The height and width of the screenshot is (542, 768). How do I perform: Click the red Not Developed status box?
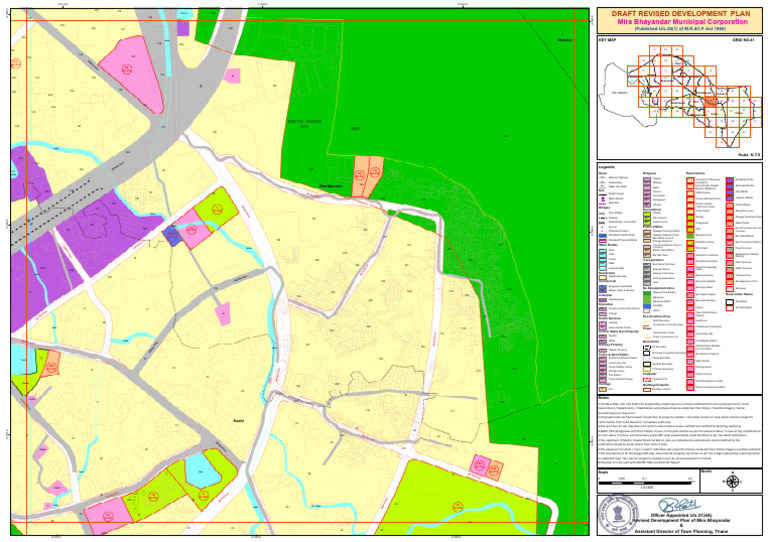pos(729,308)
